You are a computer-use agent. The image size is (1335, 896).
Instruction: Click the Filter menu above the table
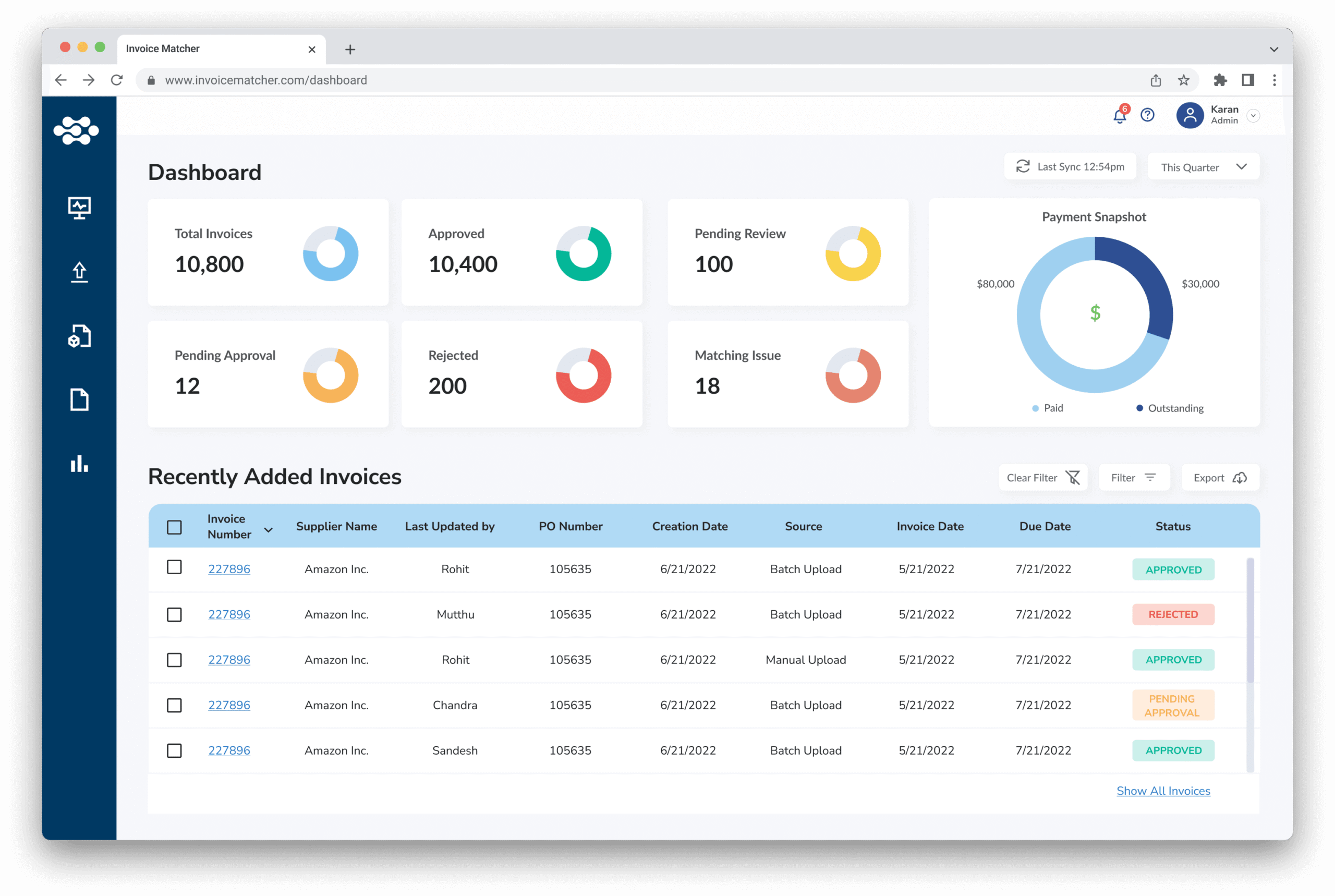[1134, 477]
